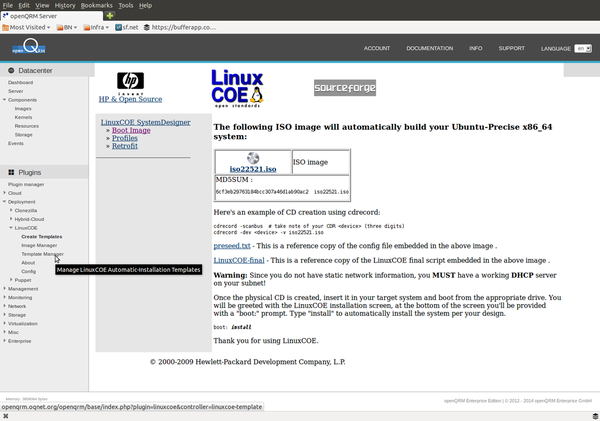Go to Dashboard in Datacenter
600x421 pixels.
click(x=21, y=82)
